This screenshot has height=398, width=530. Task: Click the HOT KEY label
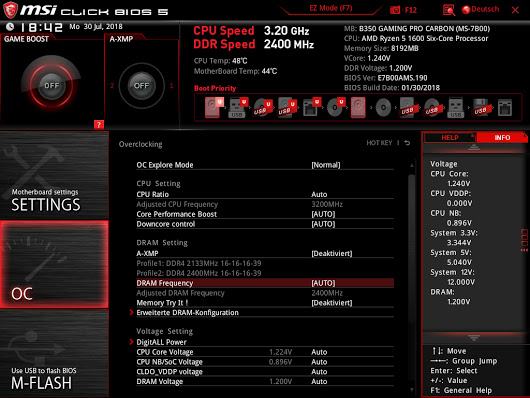[x=379, y=143]
